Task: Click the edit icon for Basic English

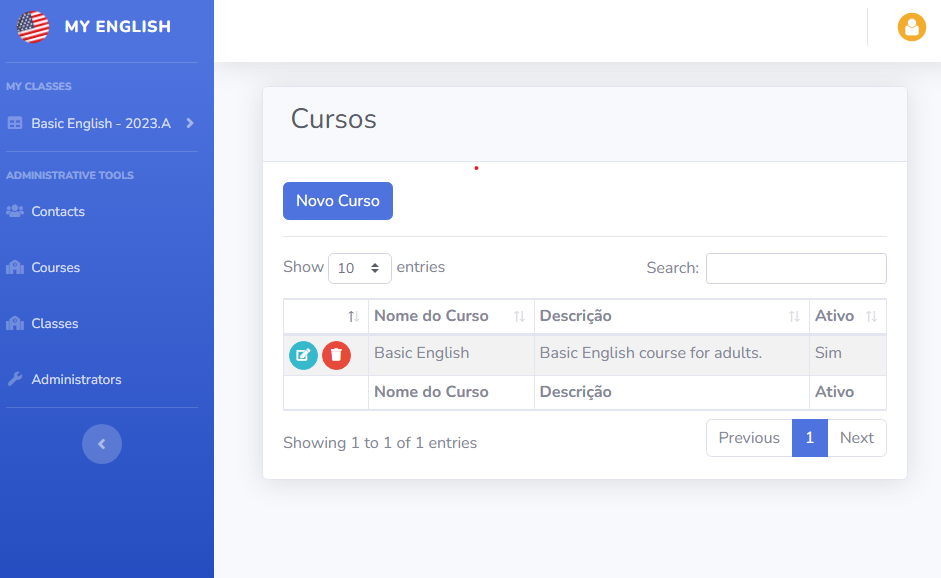Action: 303,355
